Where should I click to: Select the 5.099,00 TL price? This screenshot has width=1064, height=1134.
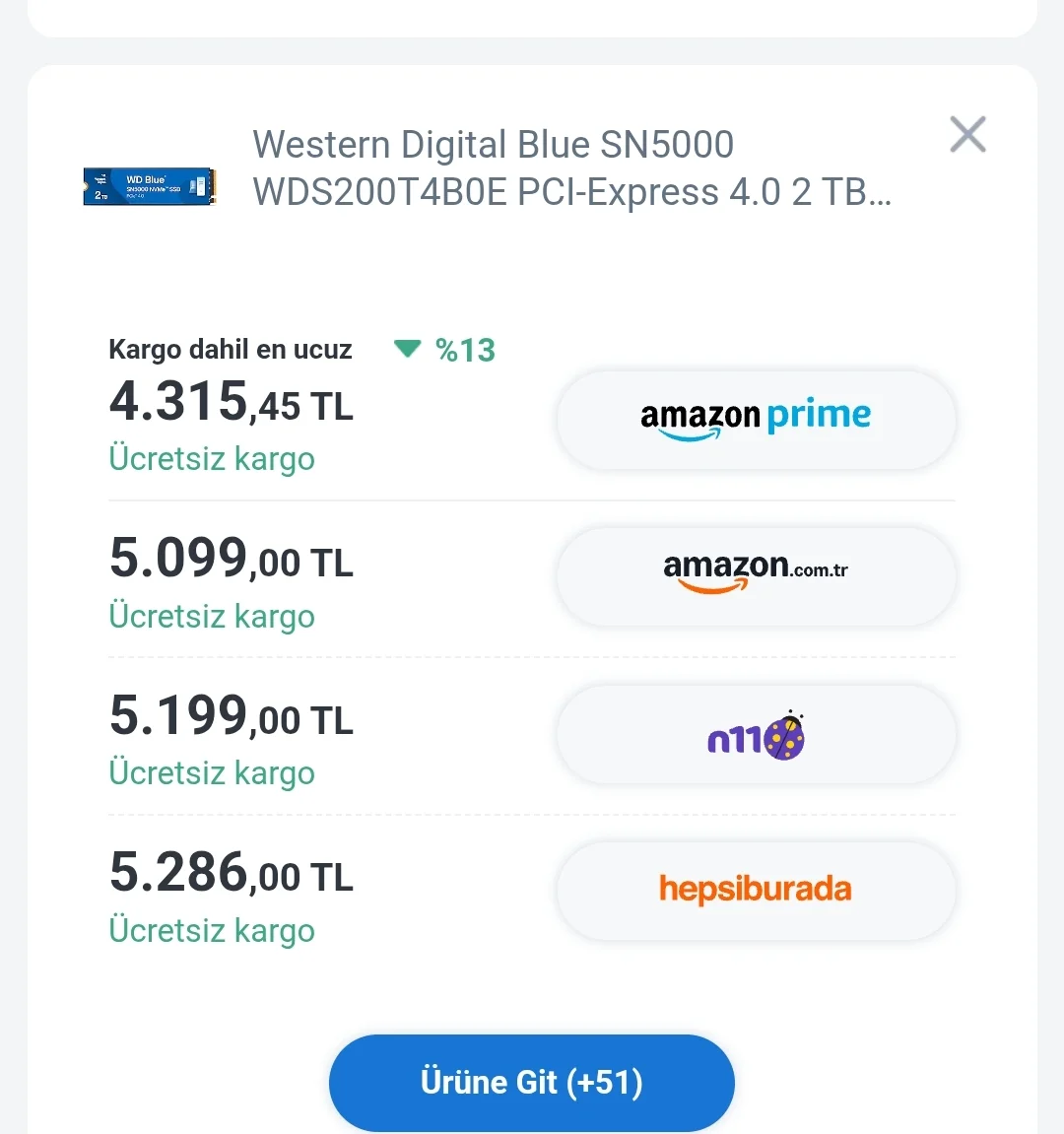pyautogui.click(x=231, y=560)
